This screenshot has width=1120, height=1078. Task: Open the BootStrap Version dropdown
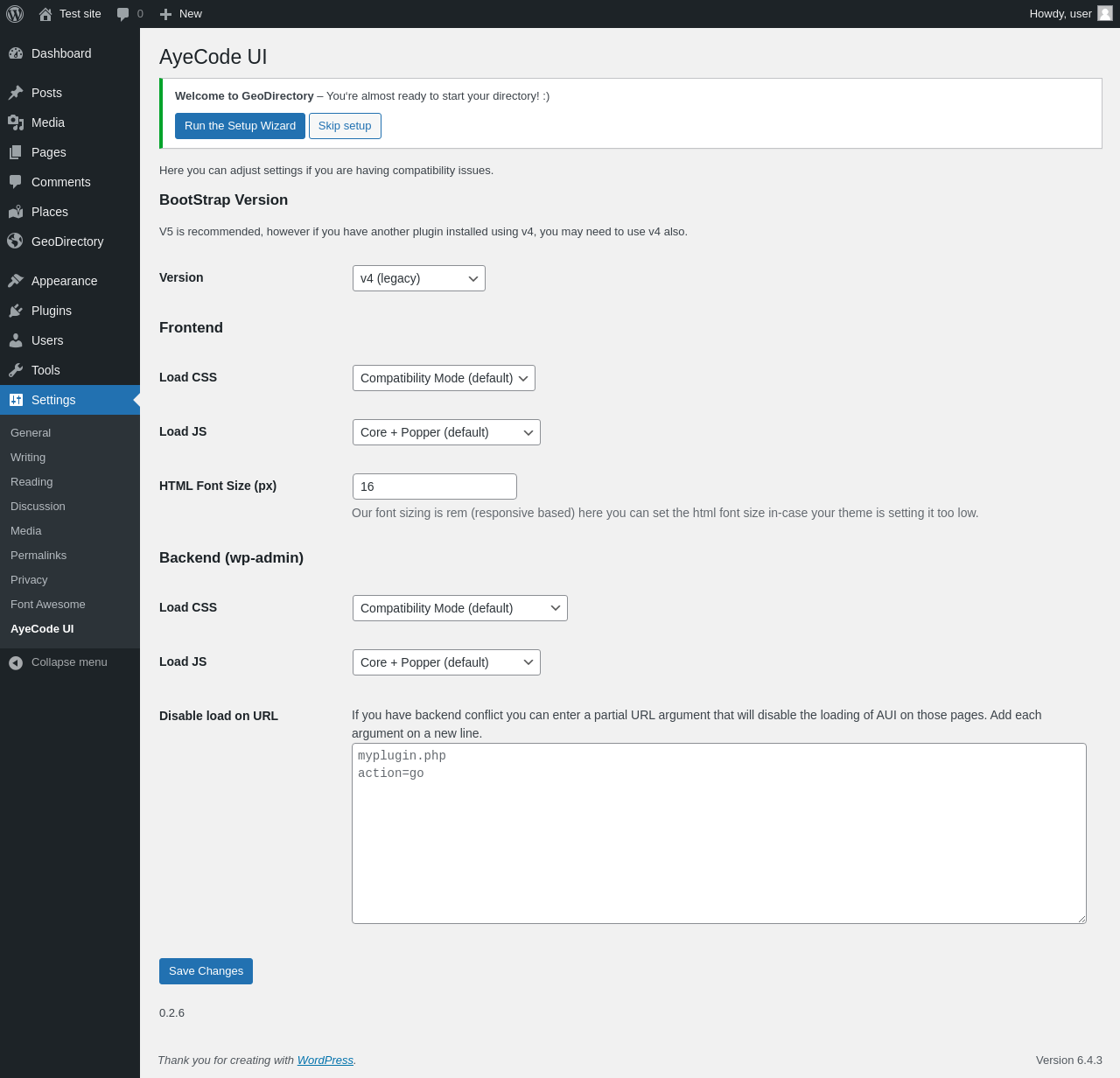tap(419, 278)
